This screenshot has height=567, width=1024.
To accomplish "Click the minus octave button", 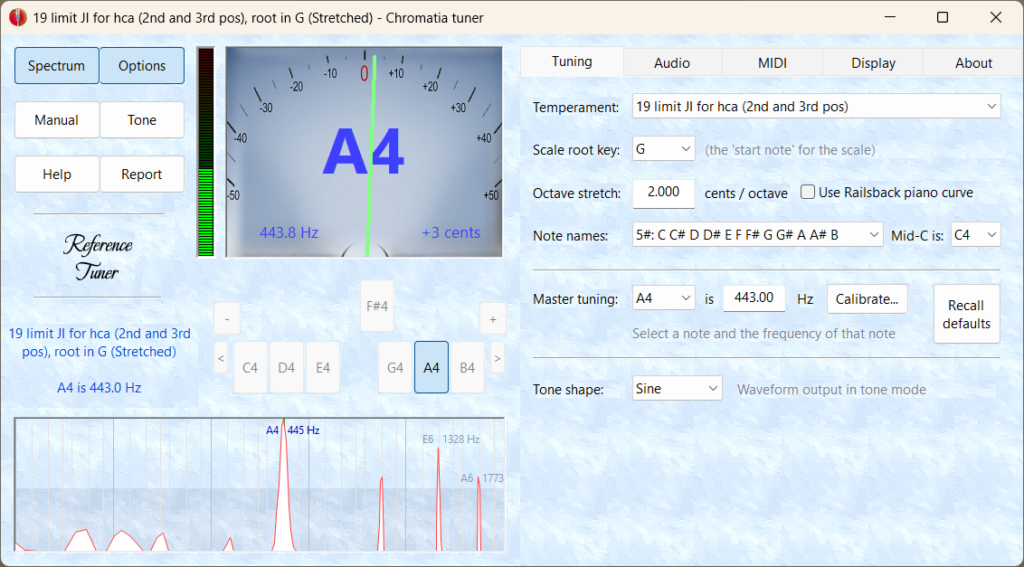I will 227,319.
